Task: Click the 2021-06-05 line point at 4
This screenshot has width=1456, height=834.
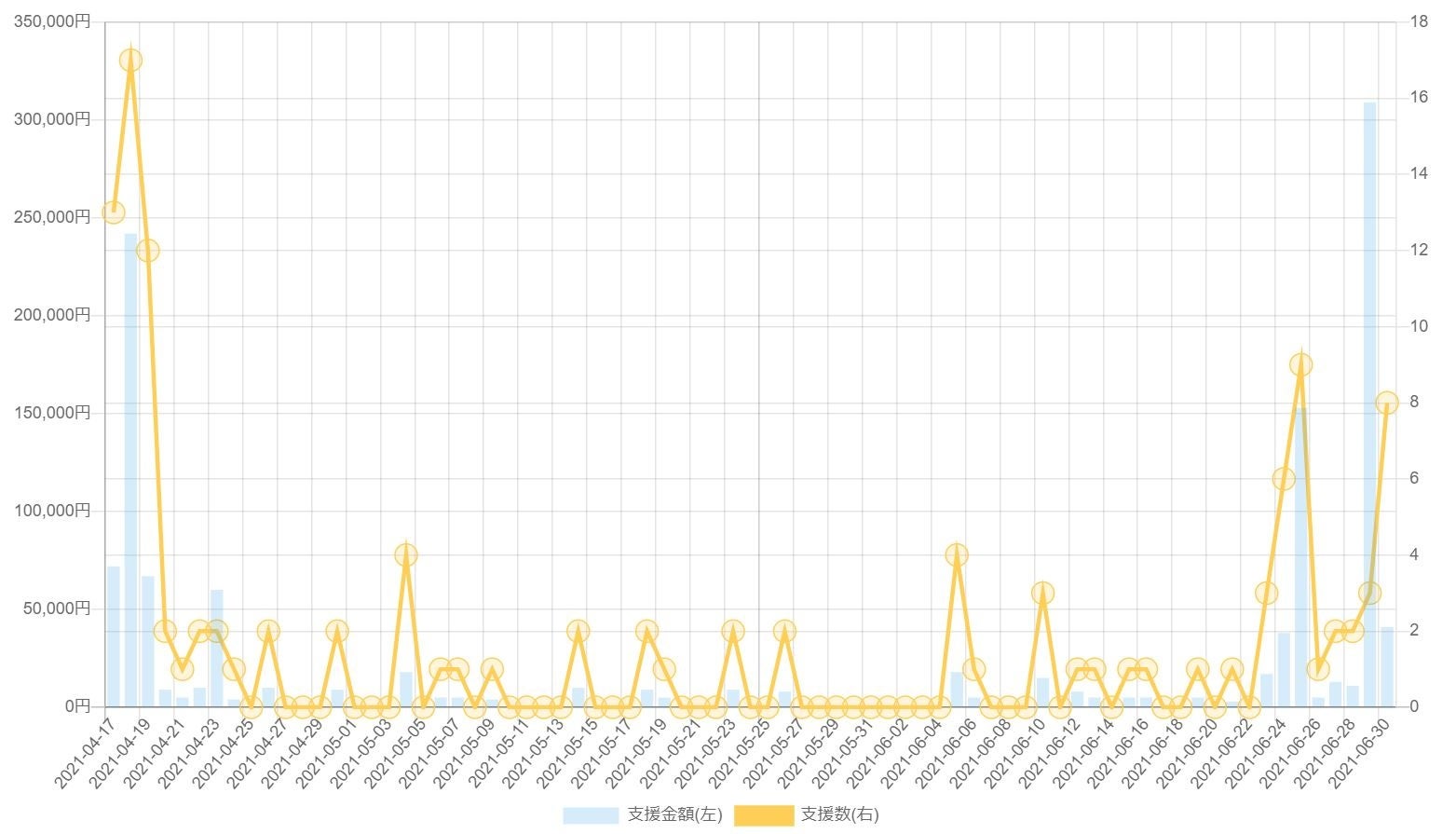Action: click(957, 555)
